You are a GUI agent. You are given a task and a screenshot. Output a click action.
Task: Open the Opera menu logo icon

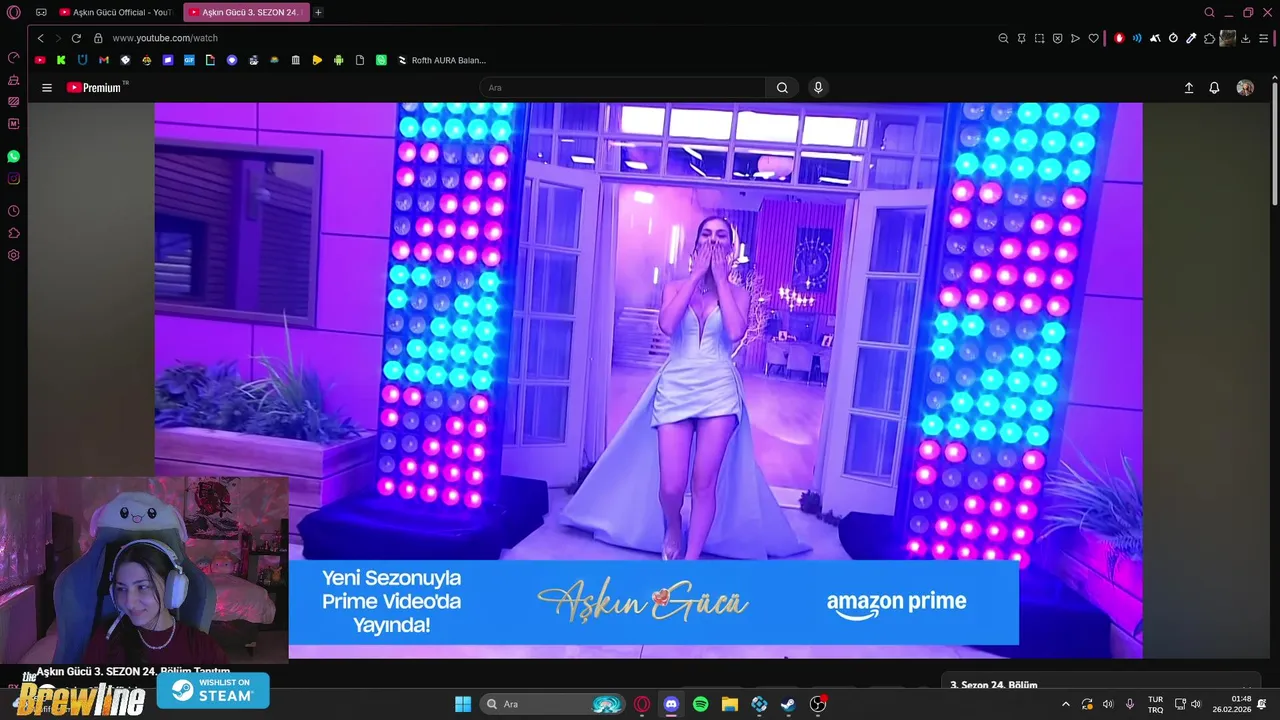(x=14, y=12)
